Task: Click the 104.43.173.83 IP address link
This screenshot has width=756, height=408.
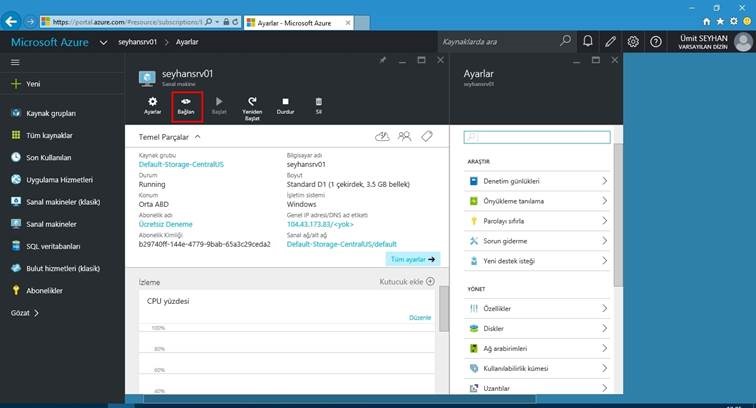Action: pos(320,224)
